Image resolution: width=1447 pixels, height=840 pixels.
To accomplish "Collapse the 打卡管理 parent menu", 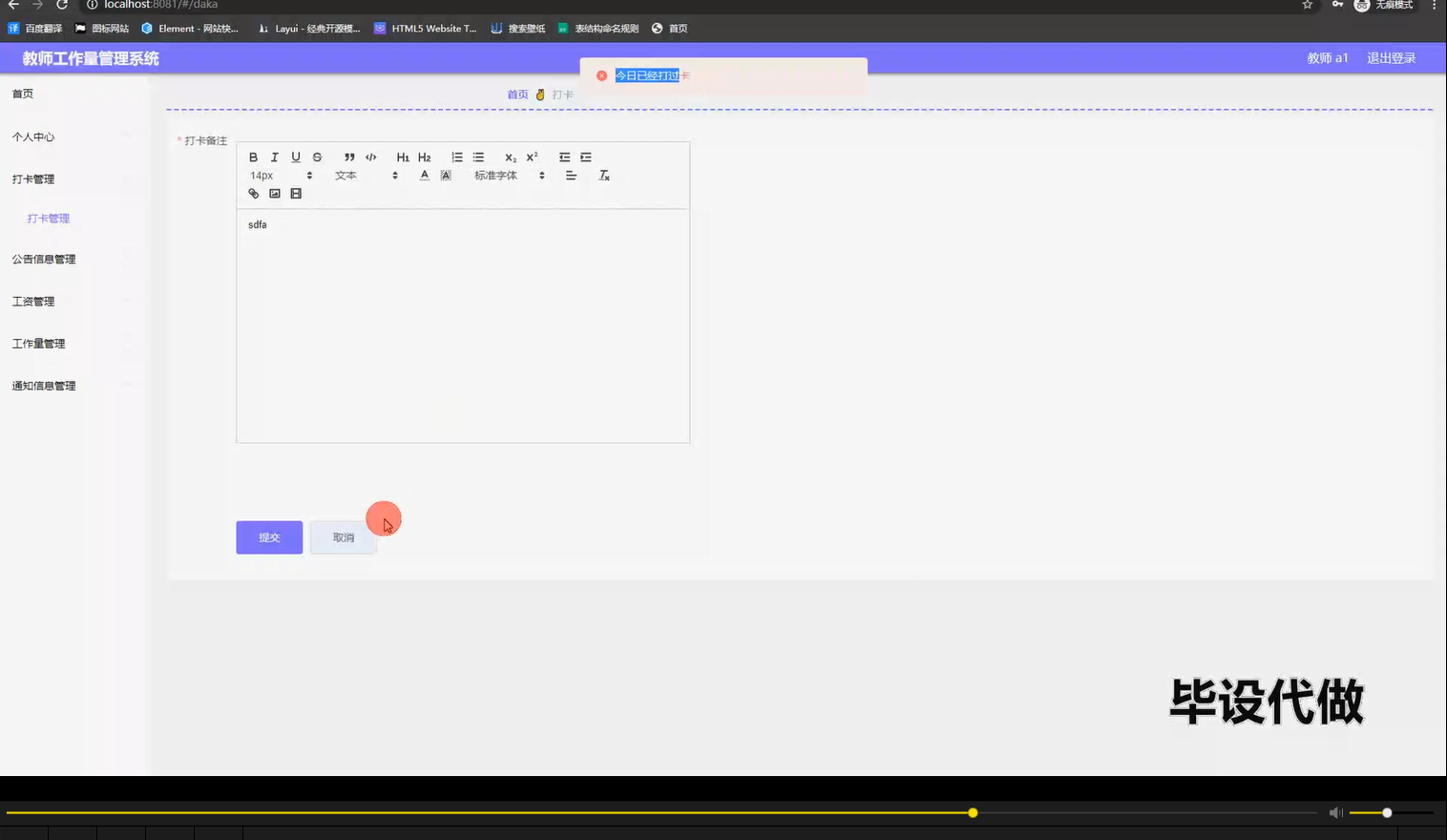I will 33,179.
